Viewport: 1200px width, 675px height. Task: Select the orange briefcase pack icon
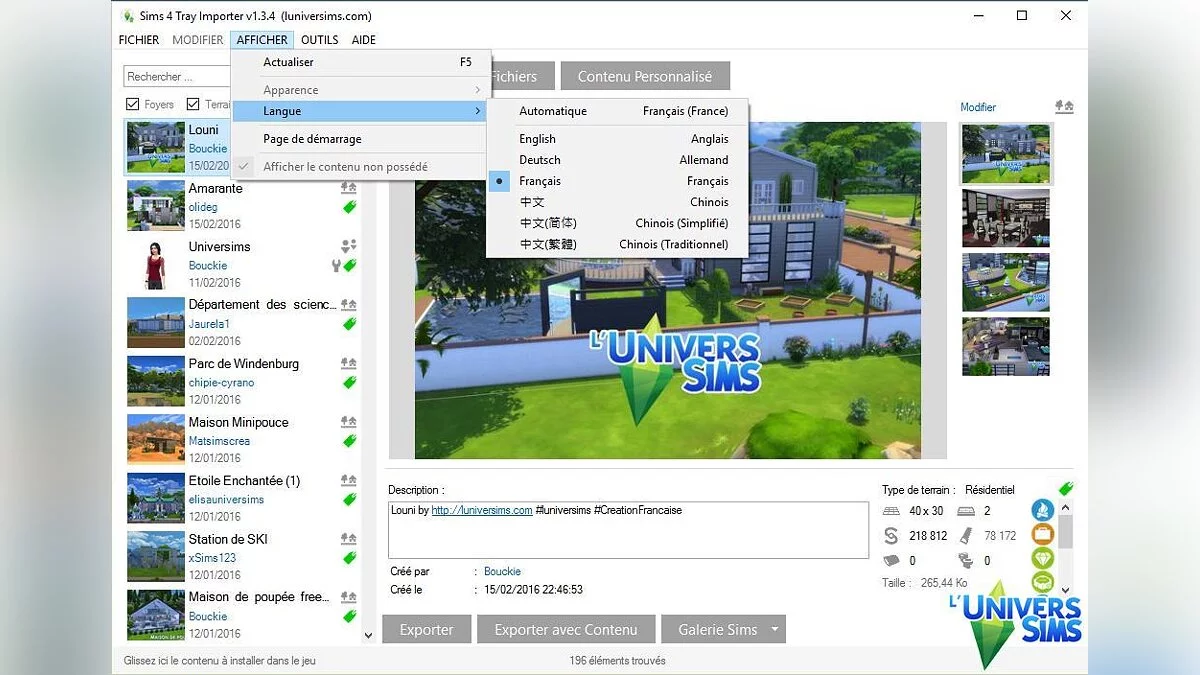click(x=1043, y=533)
